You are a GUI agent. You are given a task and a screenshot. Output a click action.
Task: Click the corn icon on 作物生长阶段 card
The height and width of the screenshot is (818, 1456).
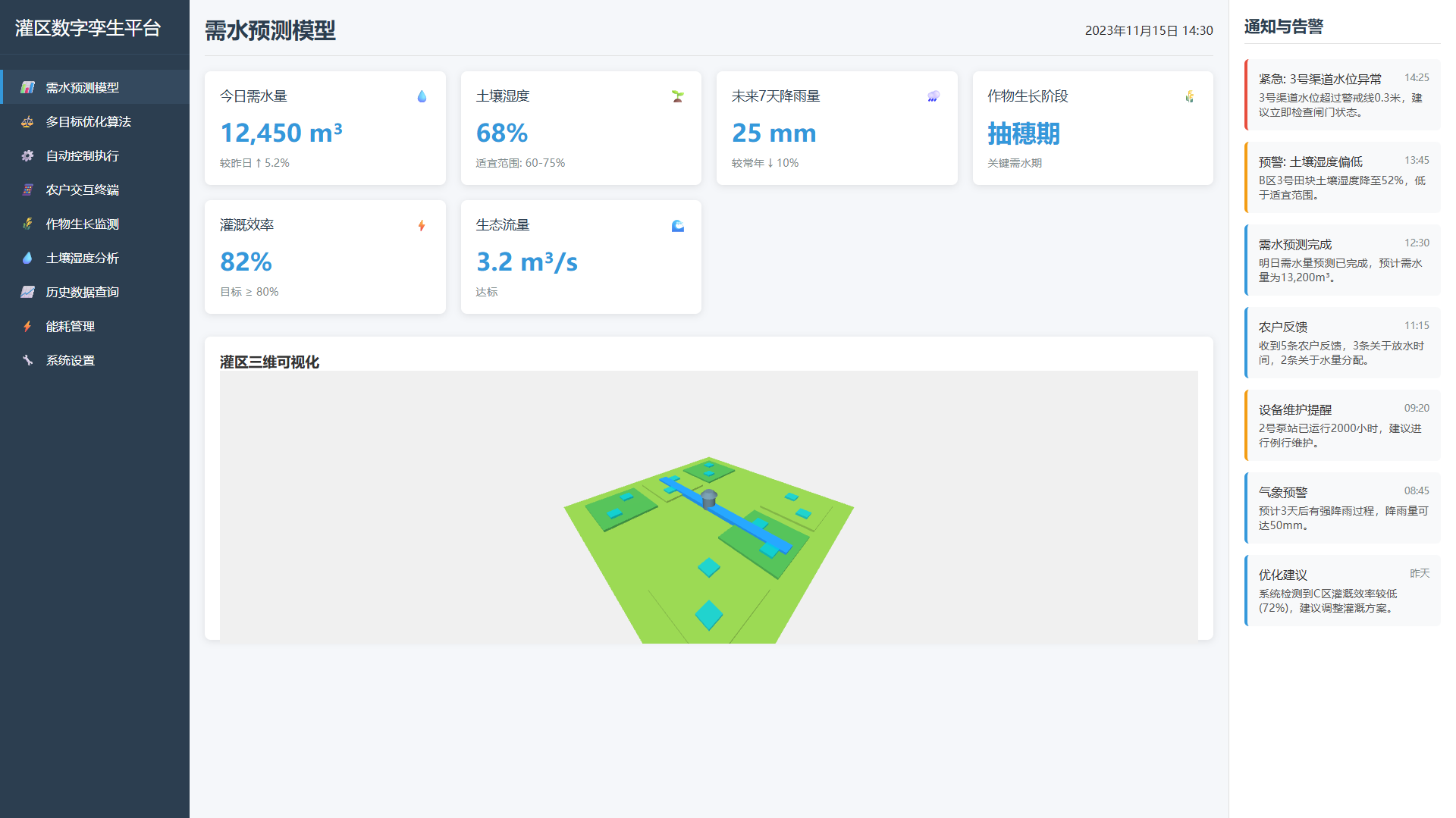pos(1189,96)
